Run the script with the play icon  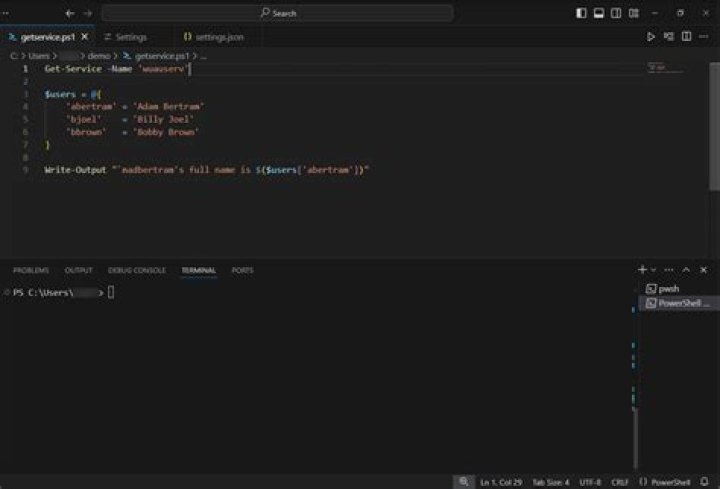(651, 37)
